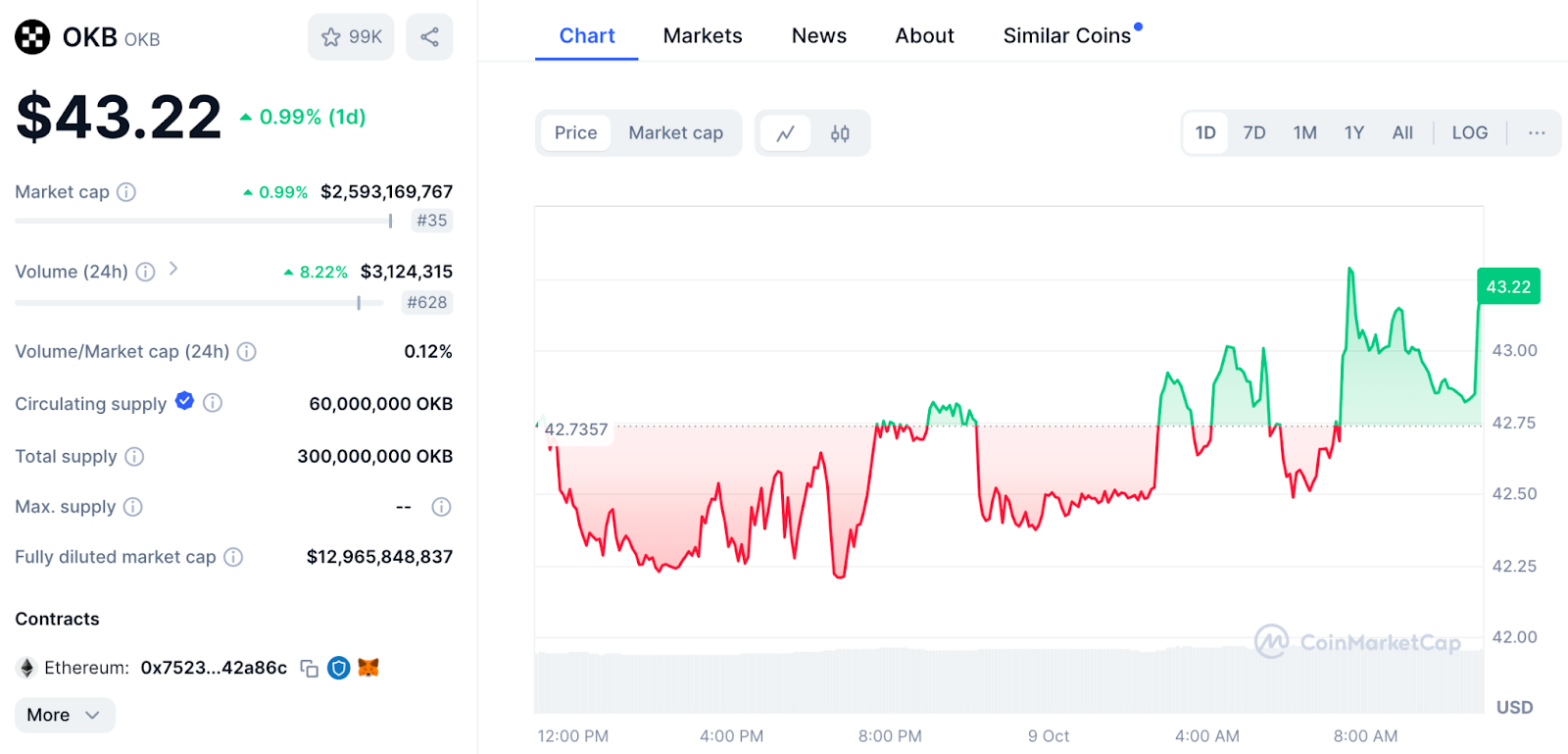Image resolution: width=1568 pixels, height=754 pixels.
Task: Click the $2,593,169,767 market cap value
Action: coord(386,192)
